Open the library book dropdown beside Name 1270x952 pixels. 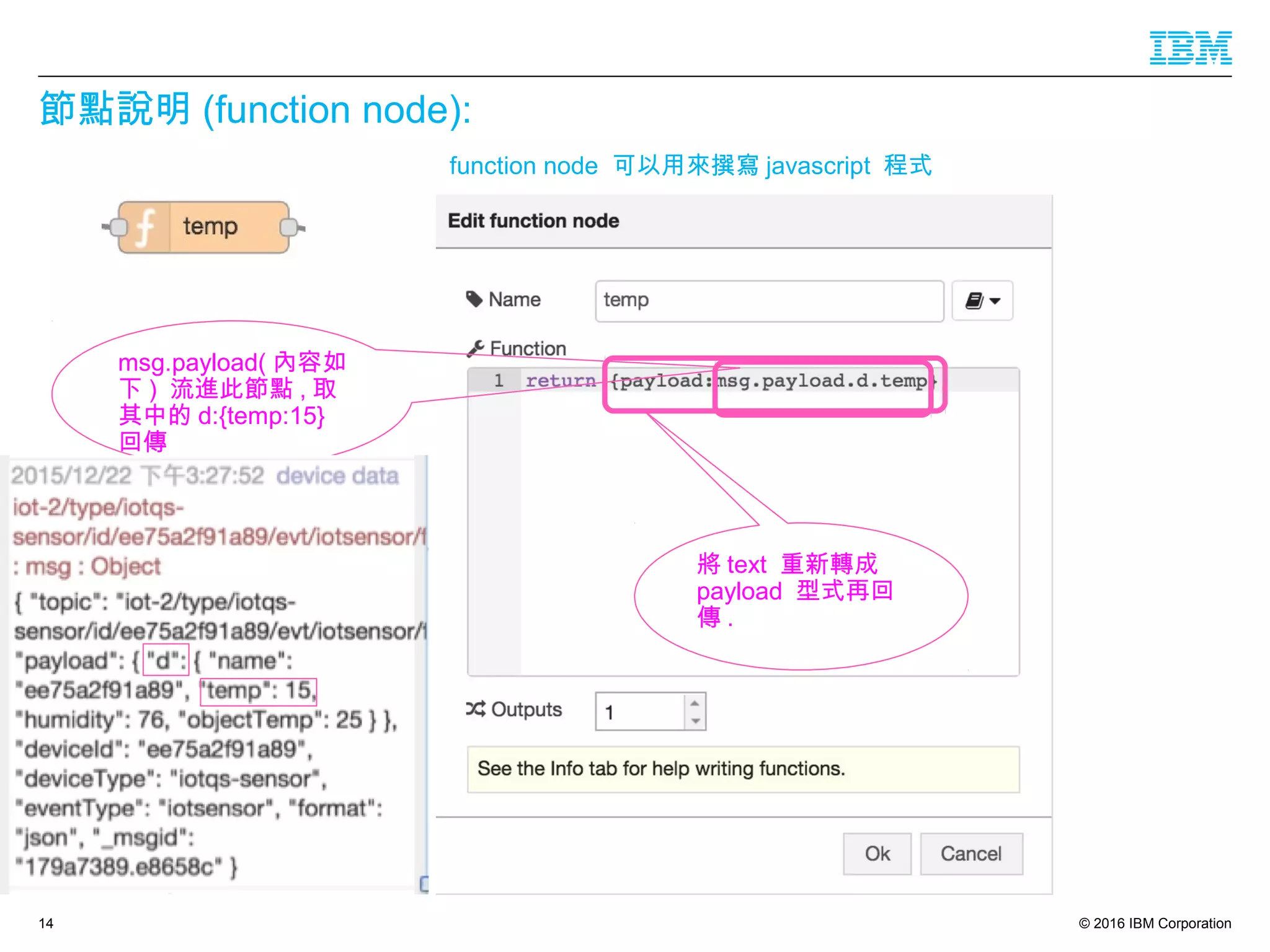click(982, 301)
